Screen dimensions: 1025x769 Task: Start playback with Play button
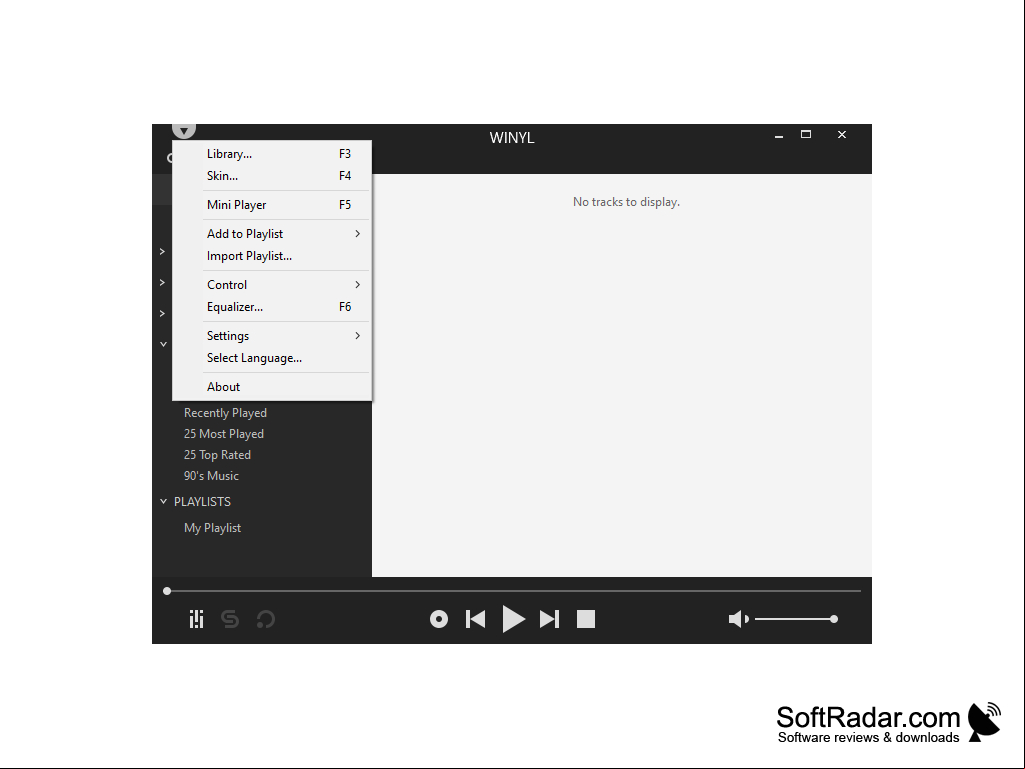coord(513,619)
